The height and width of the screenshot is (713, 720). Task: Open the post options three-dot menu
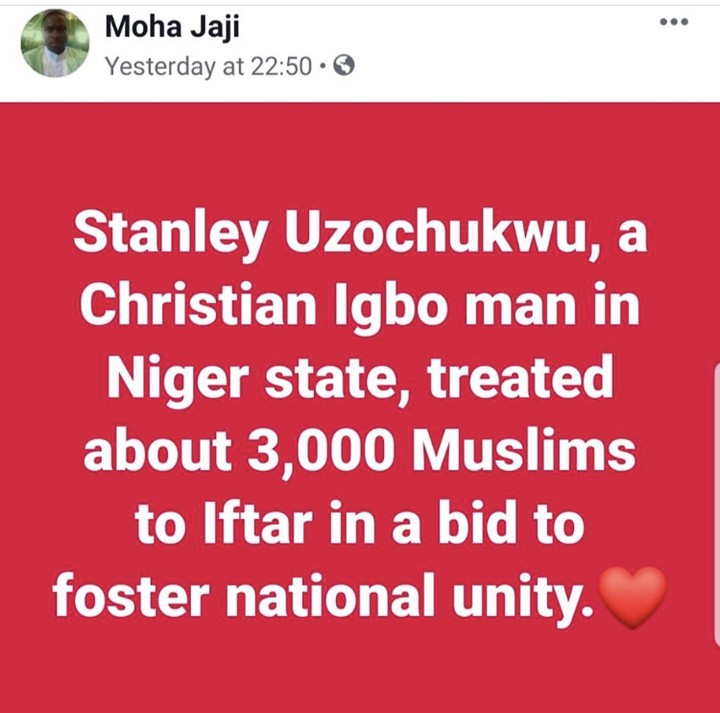pyautogui.click(x=674, y=23)
